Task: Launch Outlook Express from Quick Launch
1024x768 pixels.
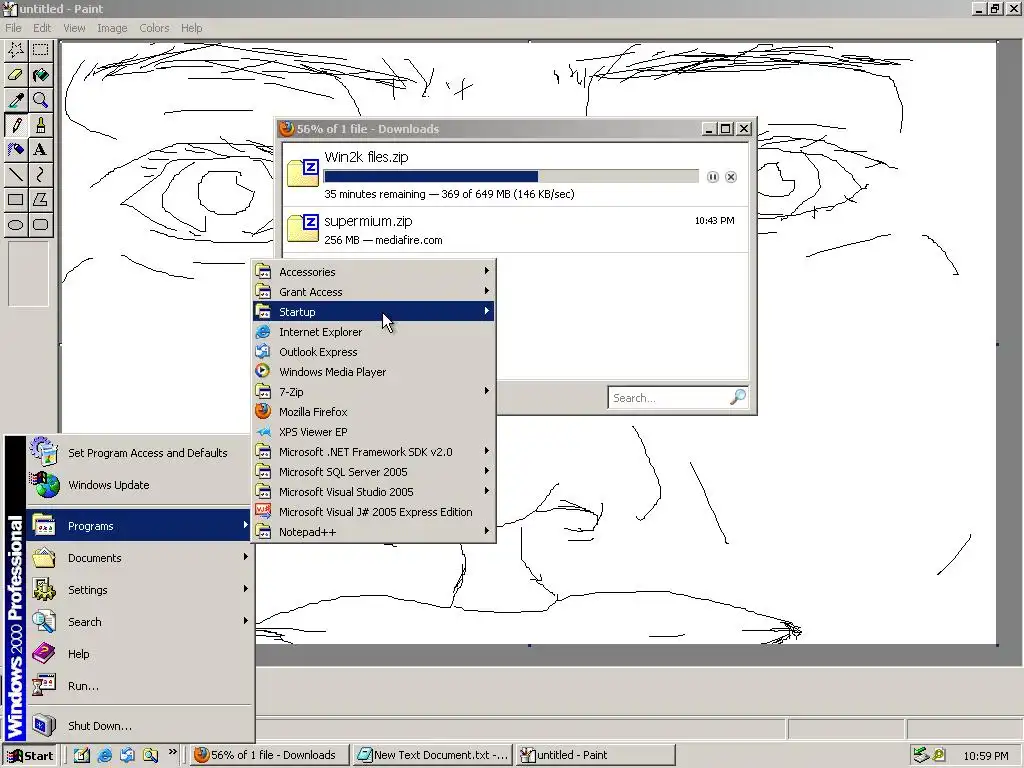Action: [x=127, y=755]
